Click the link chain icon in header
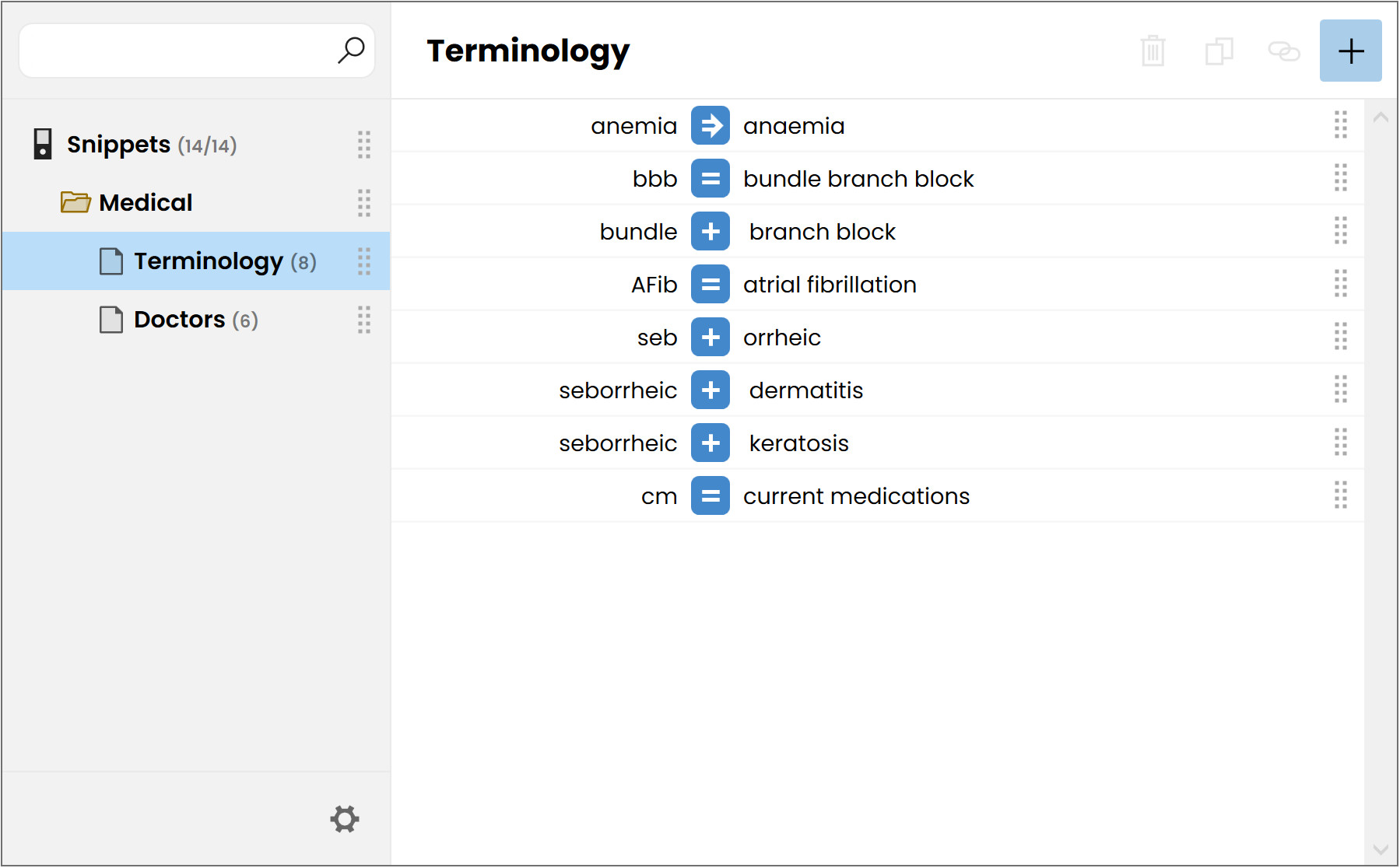The height and width of the screenshot is (868, 1400). [x=1284, y=51]
